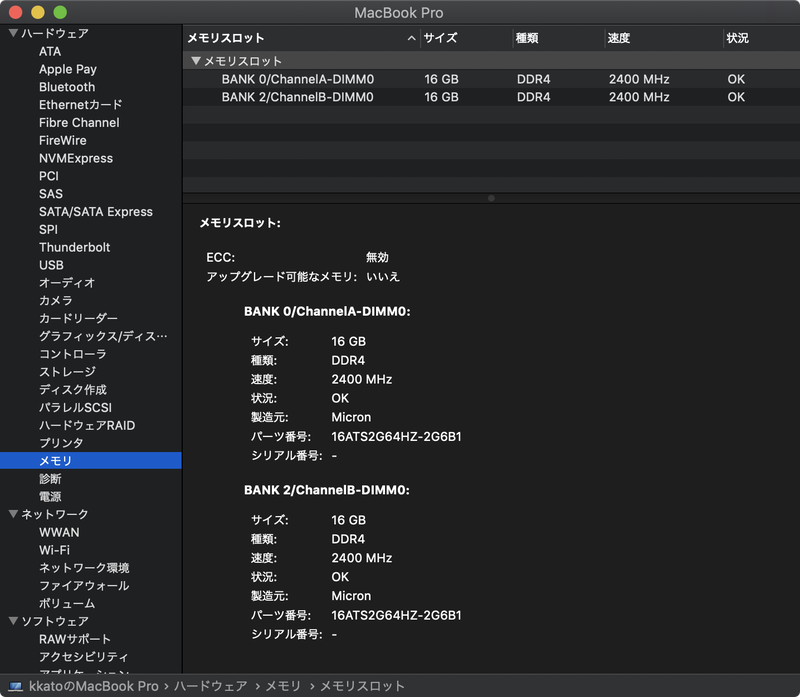Screen dimensions: 800x697
Task: Select ディスク作成 in the sidebar
Action: coord(73,390)
